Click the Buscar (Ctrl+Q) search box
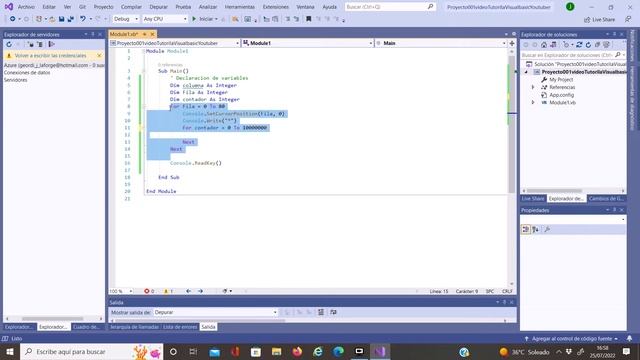The width and height of the screenshot is (640, 360). click(x=390, y=7)
